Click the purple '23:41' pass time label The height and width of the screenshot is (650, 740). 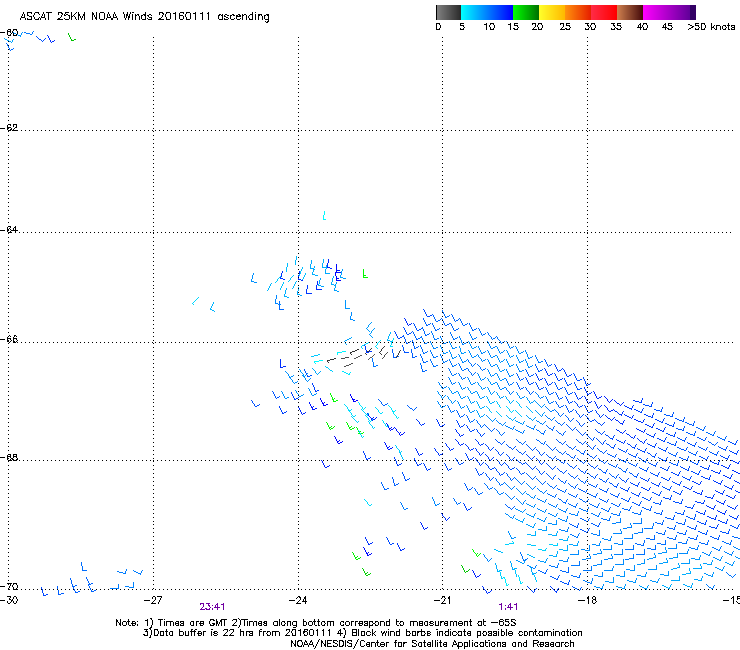tap(212, 607)
